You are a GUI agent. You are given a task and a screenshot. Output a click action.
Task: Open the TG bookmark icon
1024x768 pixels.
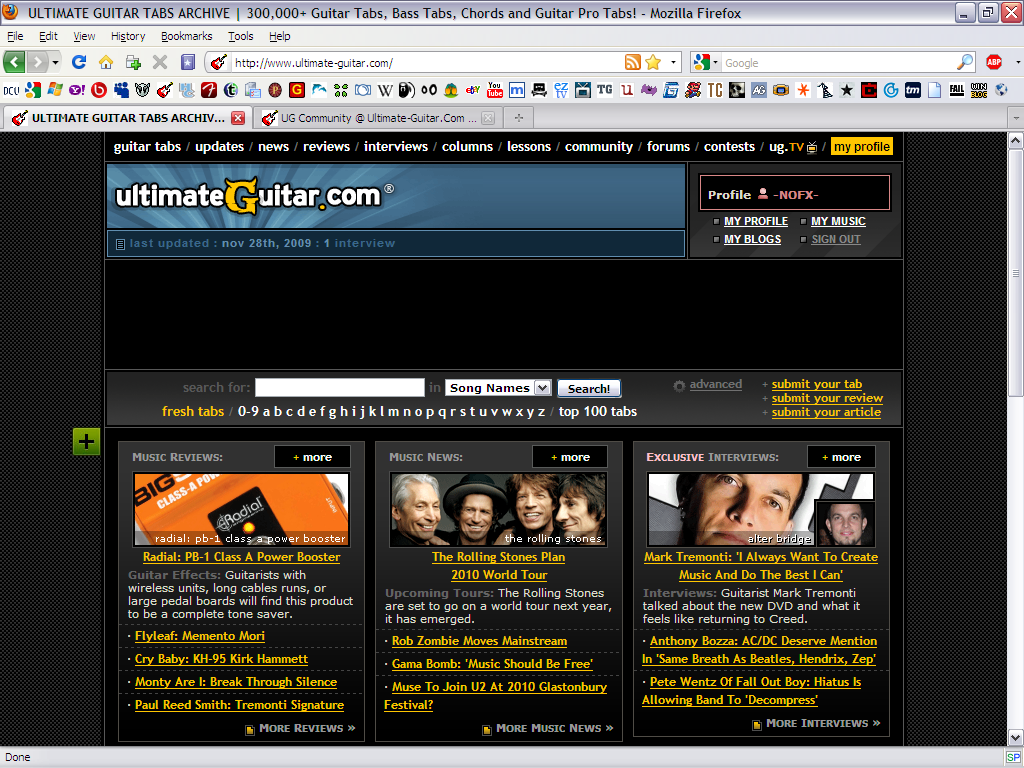pos(605,90)
